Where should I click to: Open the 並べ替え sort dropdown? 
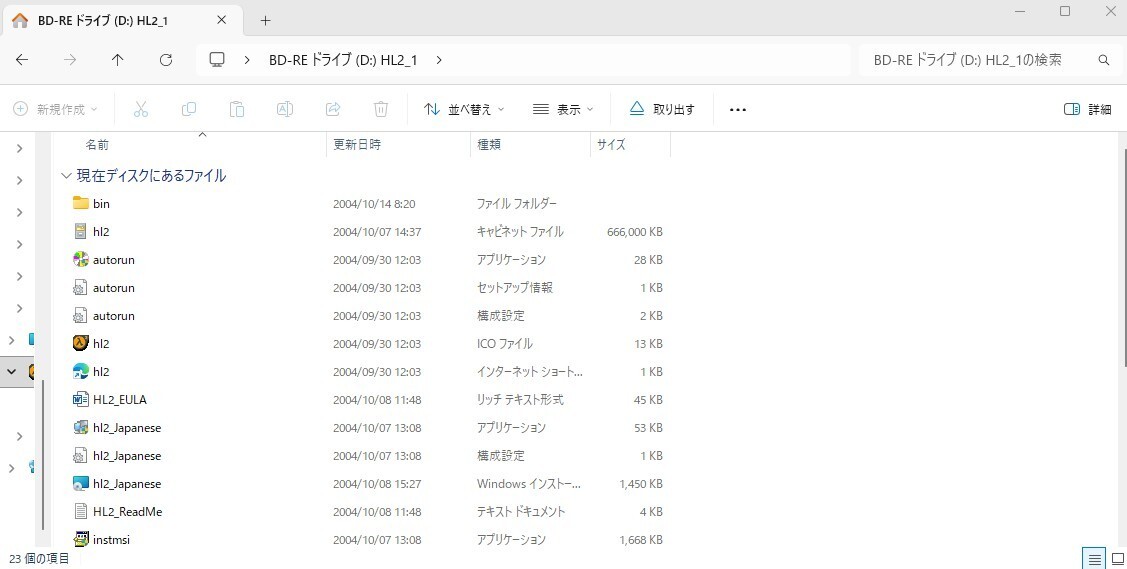tap(464, 109)
